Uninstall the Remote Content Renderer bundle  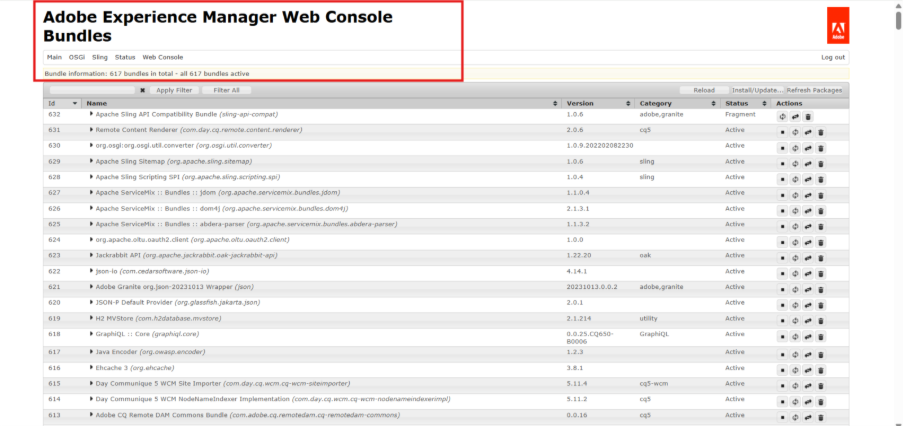(821, 133)
